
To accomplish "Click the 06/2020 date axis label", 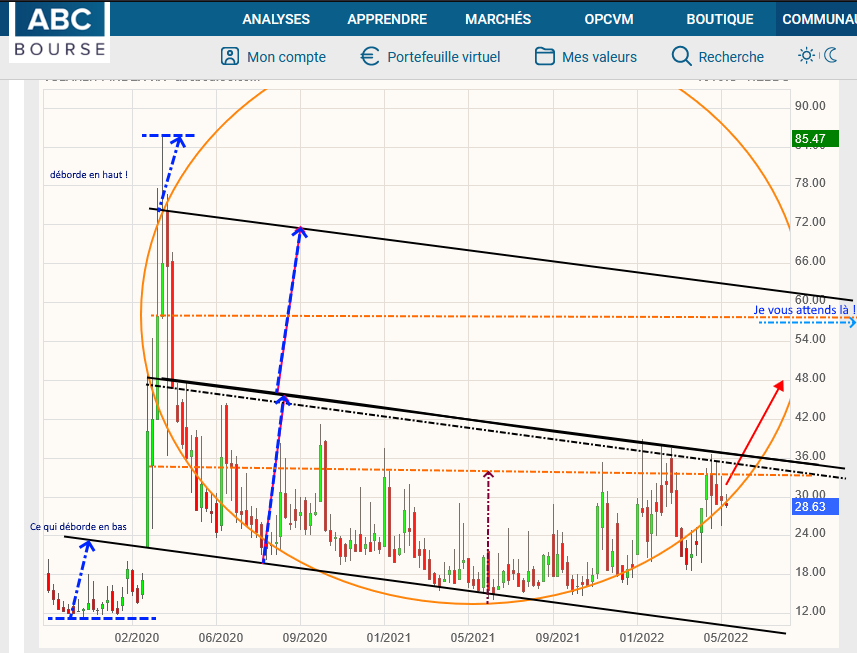I will coord(221,638).
